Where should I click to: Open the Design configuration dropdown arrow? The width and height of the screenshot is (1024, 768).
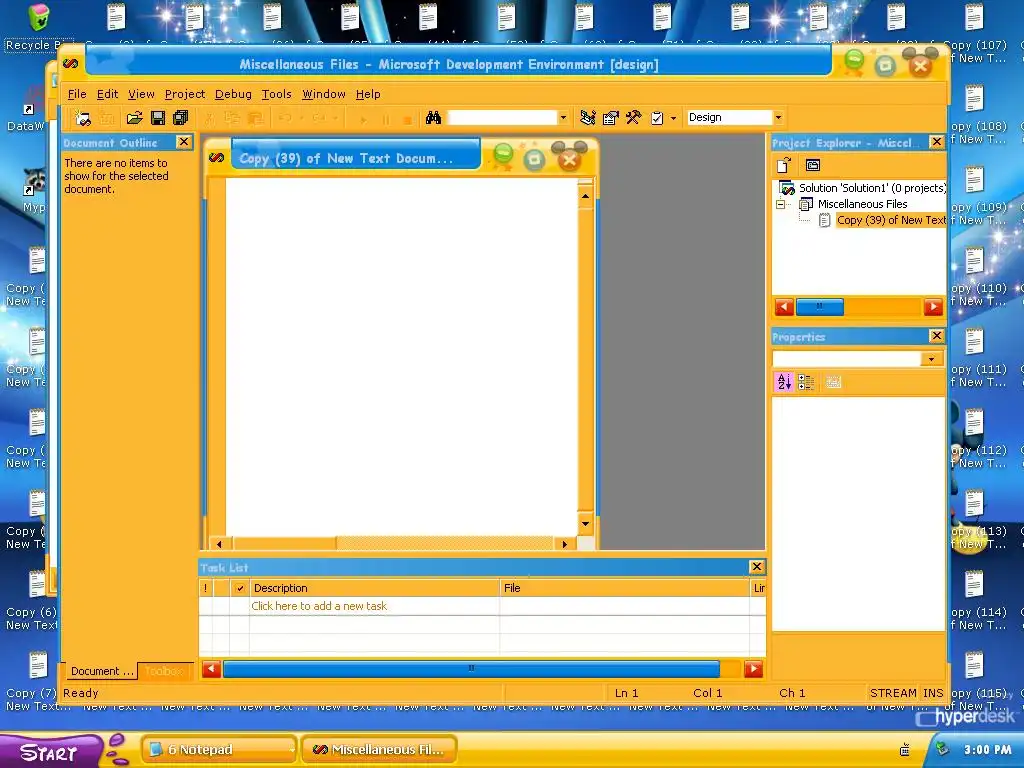tap(778, 118)
